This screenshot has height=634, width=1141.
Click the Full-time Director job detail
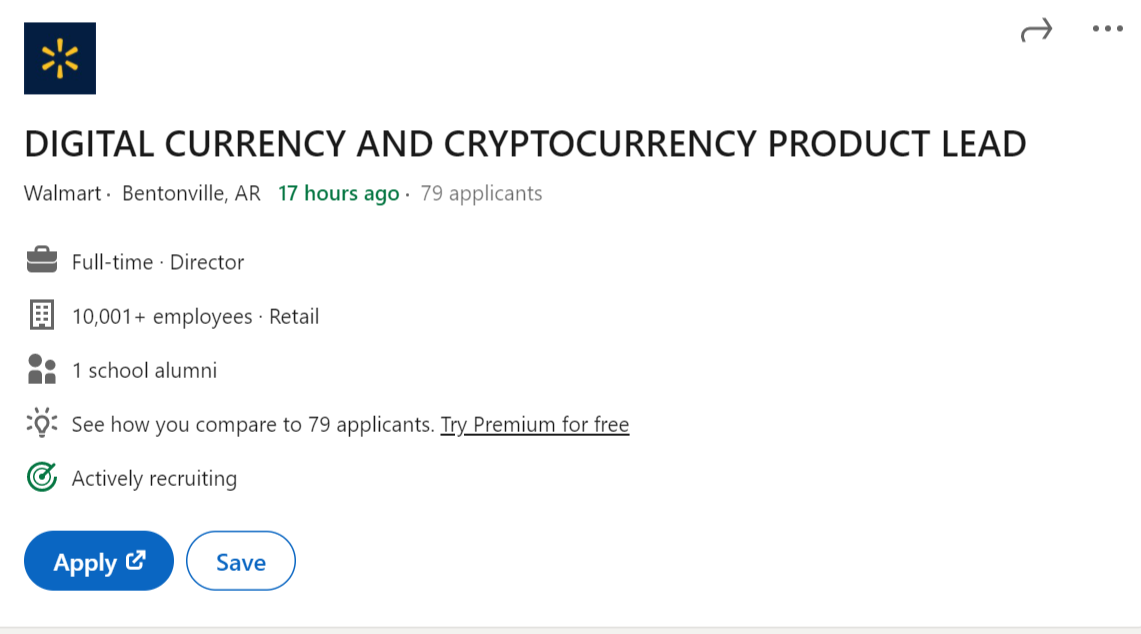[x=158, y=262]
